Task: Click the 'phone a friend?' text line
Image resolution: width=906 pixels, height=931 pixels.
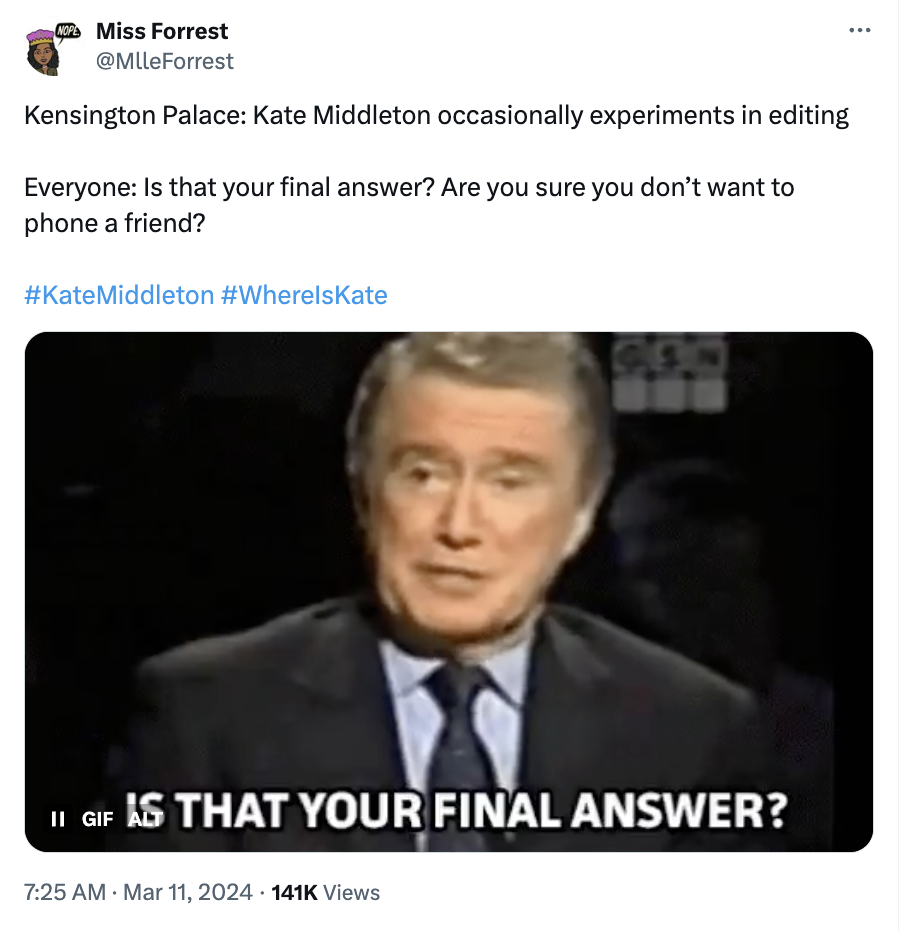Action: (115, 224)
